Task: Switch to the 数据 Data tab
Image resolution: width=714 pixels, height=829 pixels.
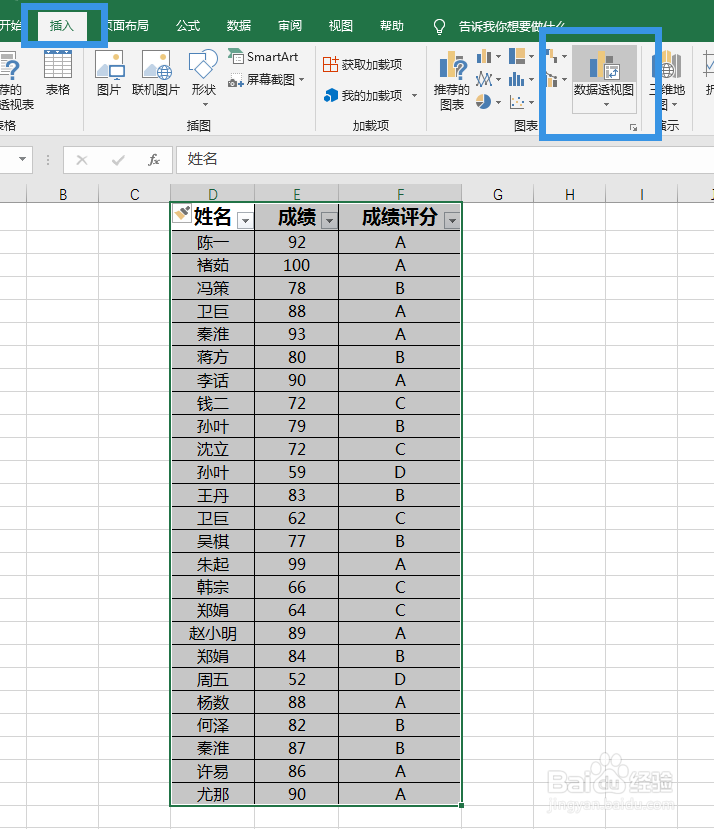Action: pyautogui.click(x=239, y=26)
